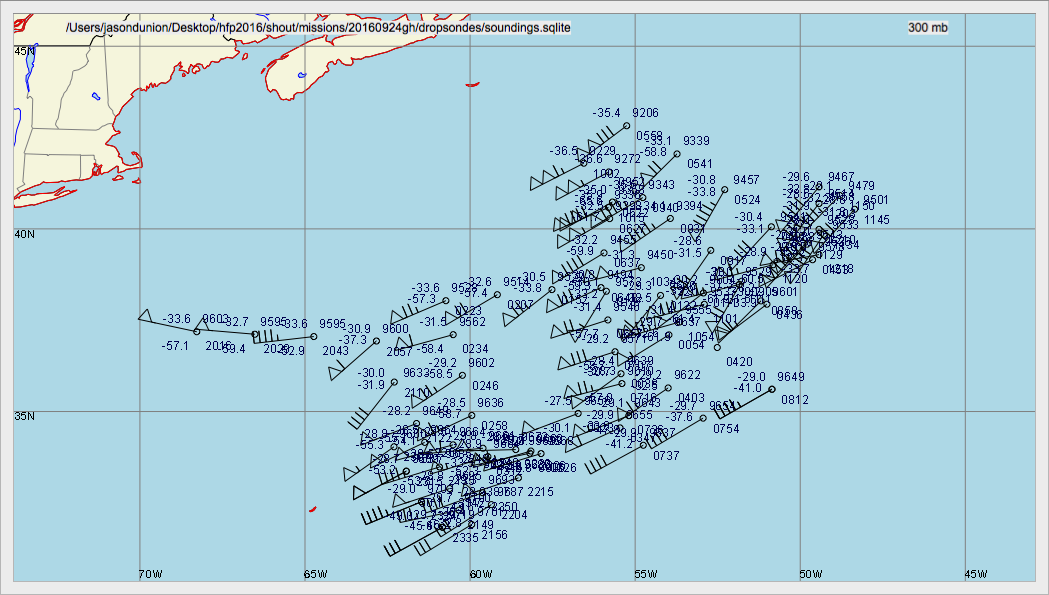The image size is (1049, 595).
Task: Click the '40N' latitude label
Action: [x=25, y=234]
